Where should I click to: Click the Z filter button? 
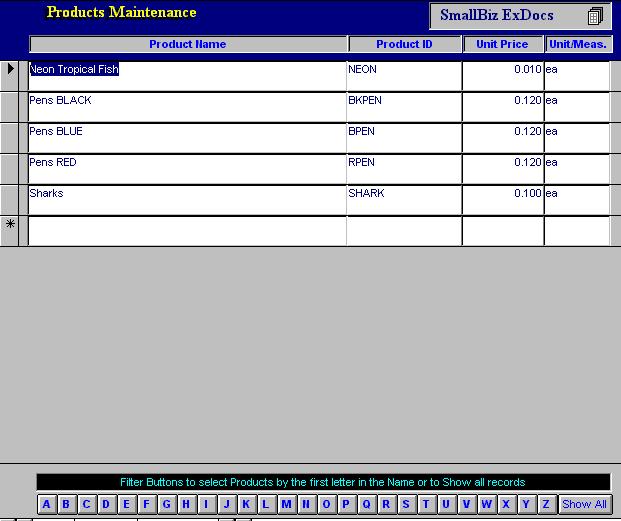(x=547, y=504)
